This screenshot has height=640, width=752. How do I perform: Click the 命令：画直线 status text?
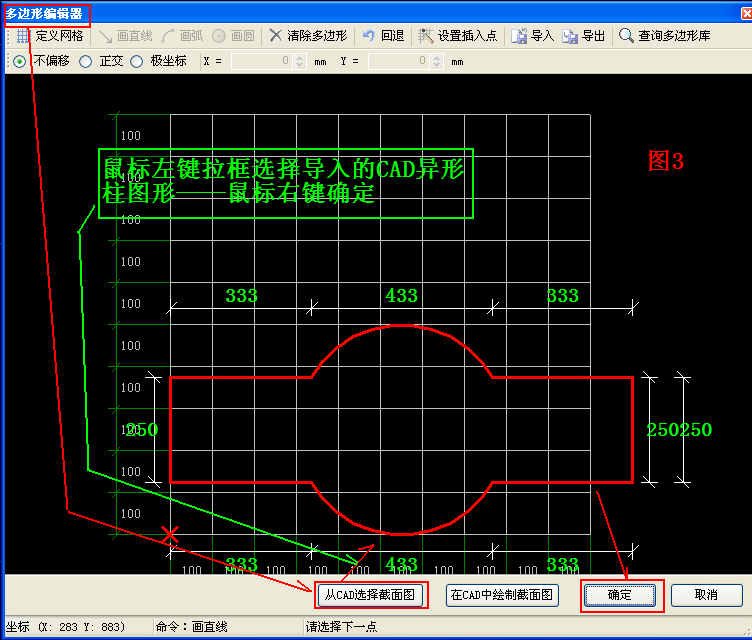coord(191,627)
